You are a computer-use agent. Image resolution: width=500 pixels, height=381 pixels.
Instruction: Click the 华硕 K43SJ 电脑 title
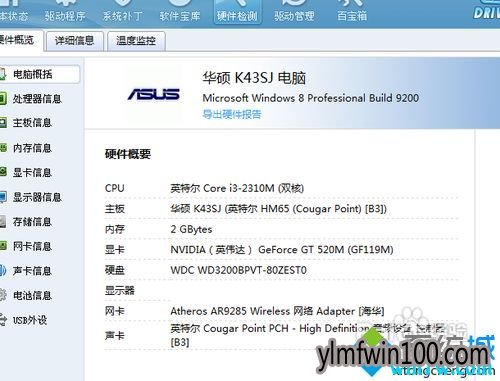[254, 78]
